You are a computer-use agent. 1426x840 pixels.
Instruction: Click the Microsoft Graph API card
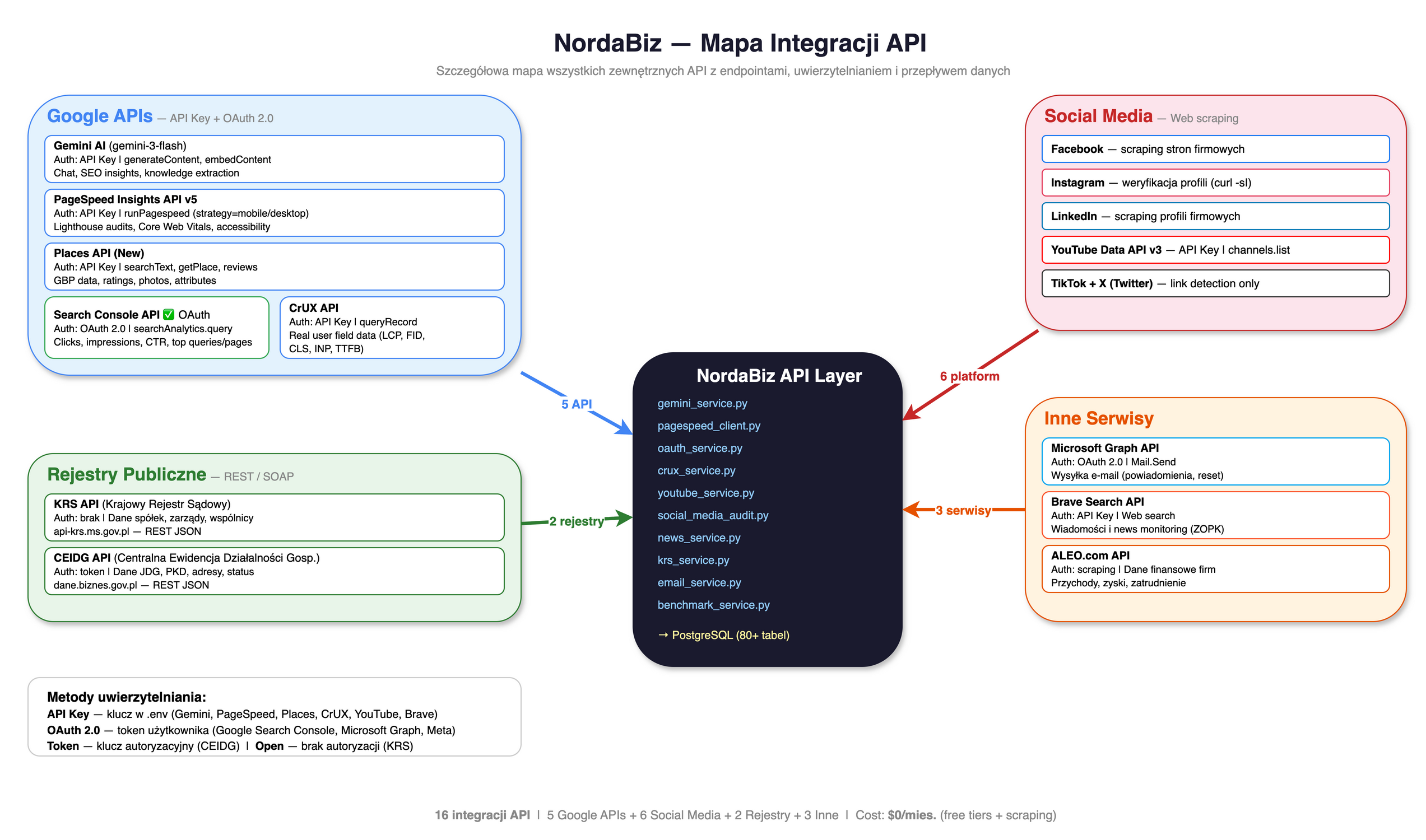click(x=1215, y=461)
